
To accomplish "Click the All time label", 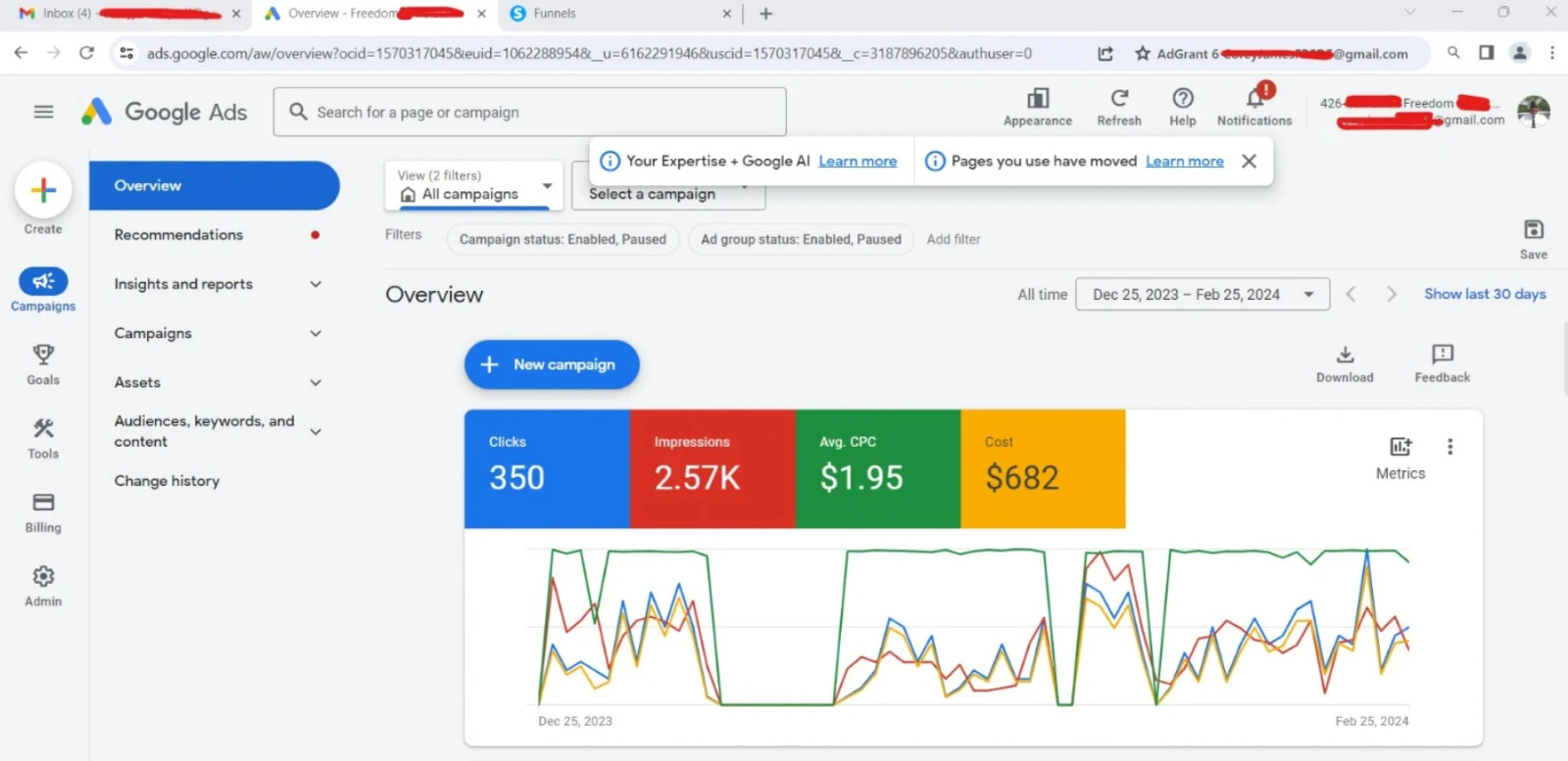I will (x=1042, y=294).
